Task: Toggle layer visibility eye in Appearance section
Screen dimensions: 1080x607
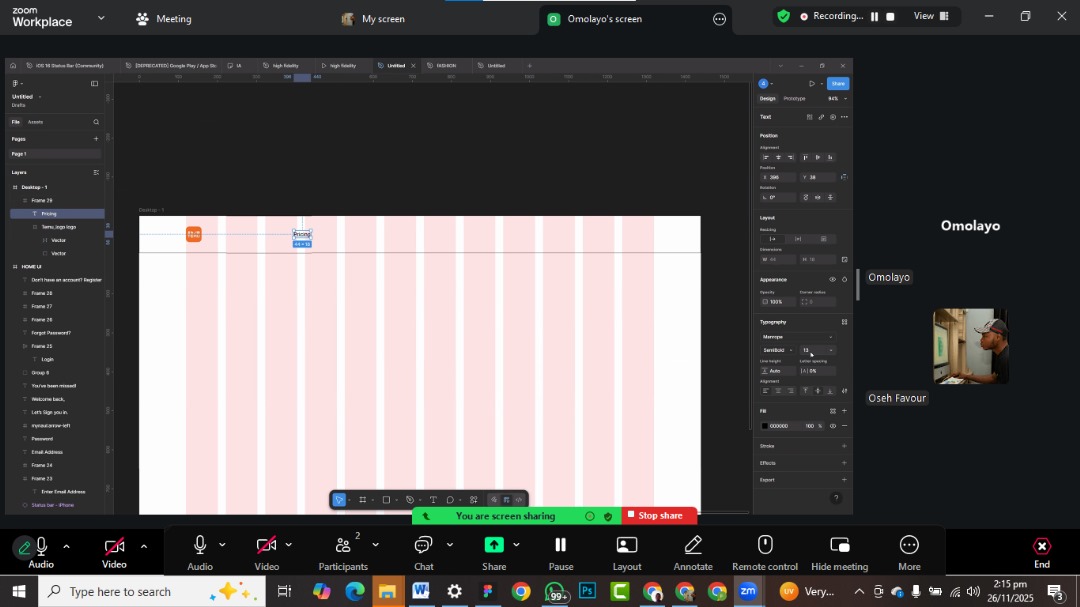Action: tap(833, 279)
